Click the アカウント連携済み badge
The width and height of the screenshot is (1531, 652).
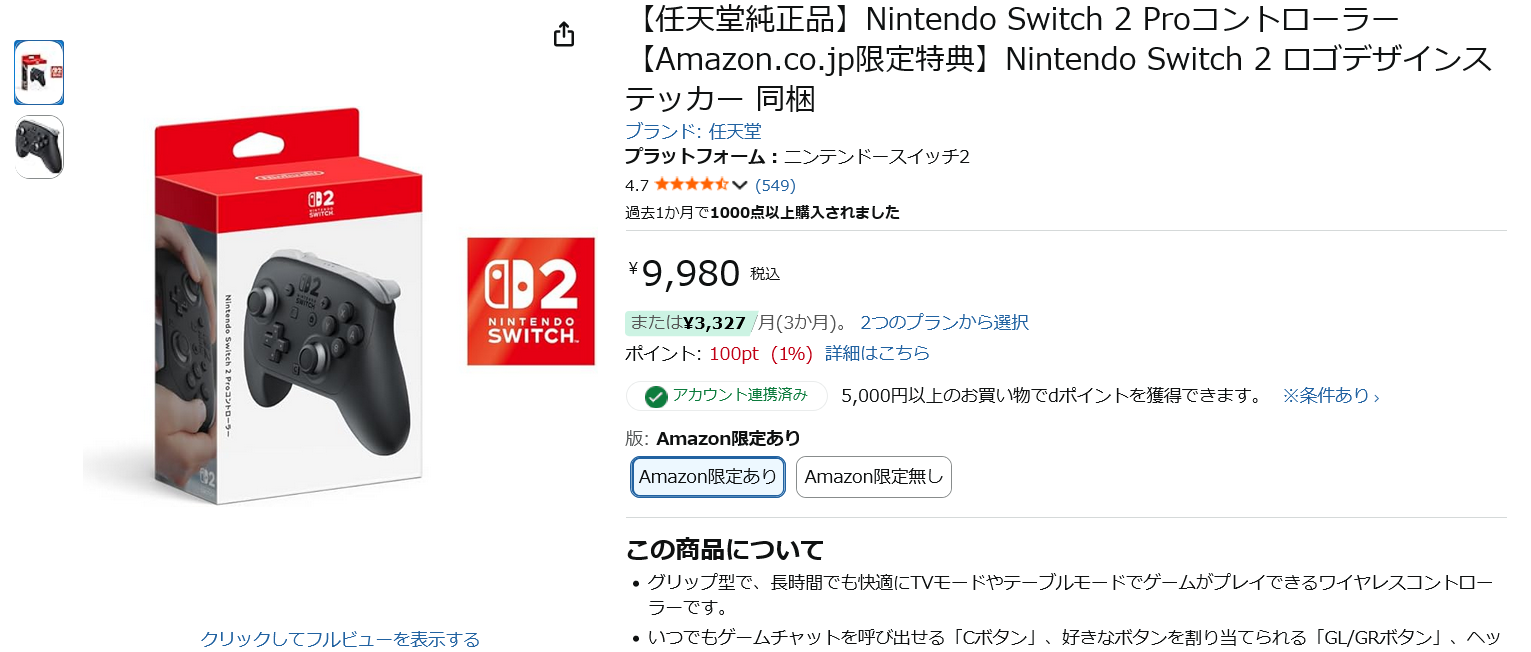tap(740, 395)
